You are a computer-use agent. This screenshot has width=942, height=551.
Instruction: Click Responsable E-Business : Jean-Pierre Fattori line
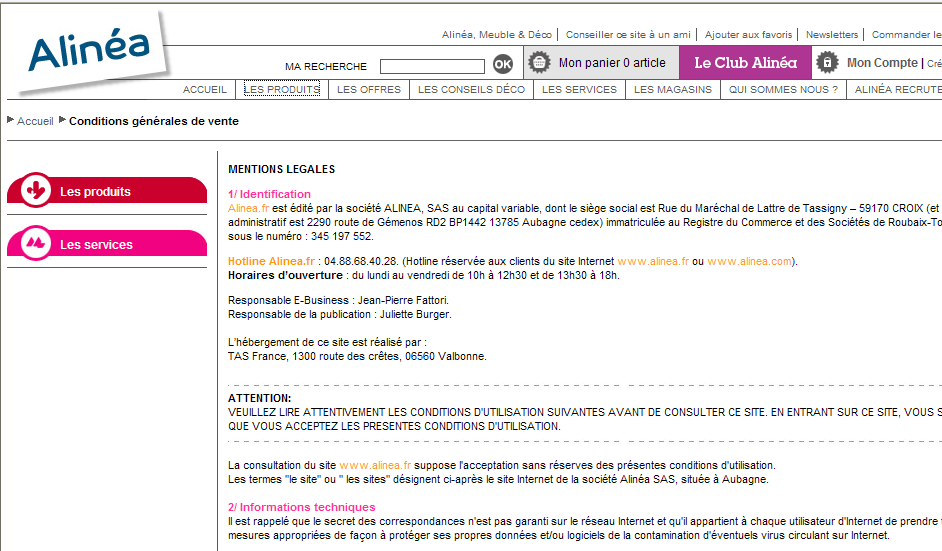click(338, 300)
